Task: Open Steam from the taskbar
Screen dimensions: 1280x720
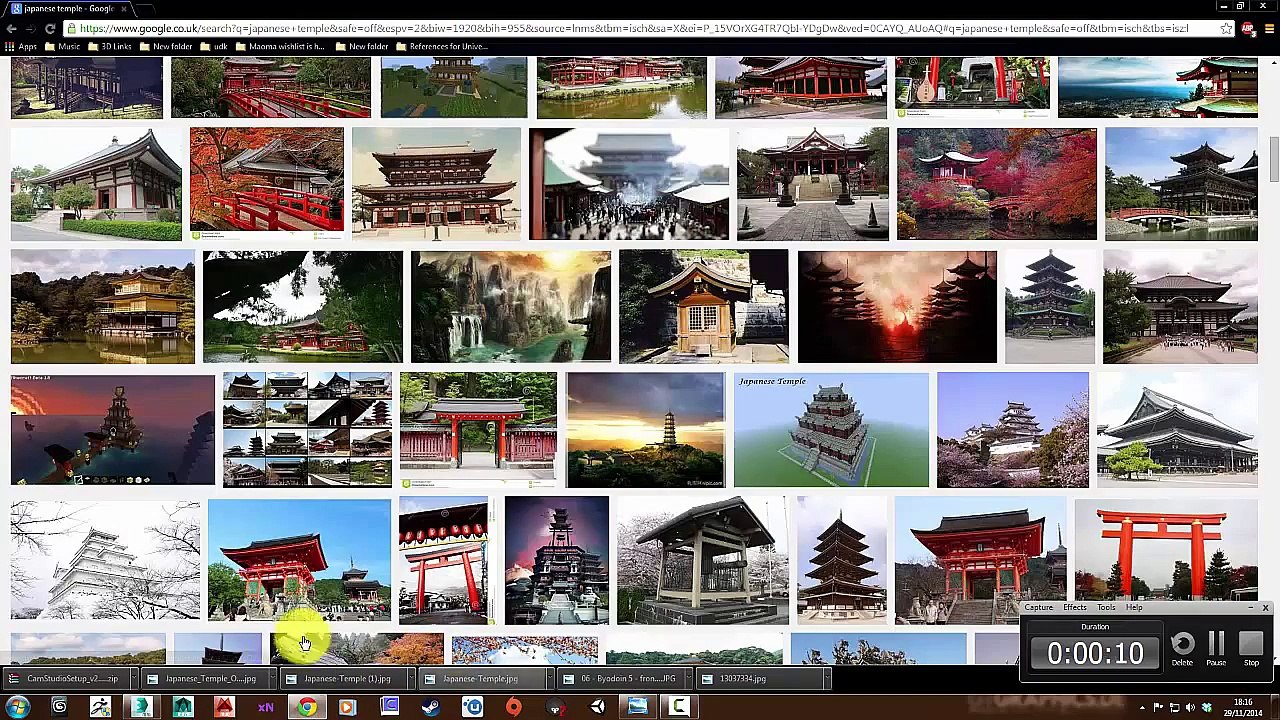Action: click(431, 707)
